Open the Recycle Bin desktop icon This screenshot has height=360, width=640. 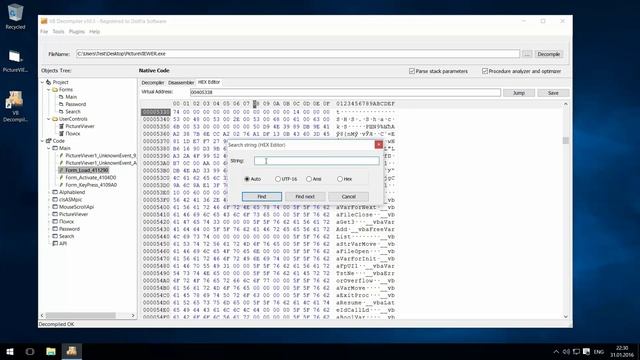[x=15, y=13]
